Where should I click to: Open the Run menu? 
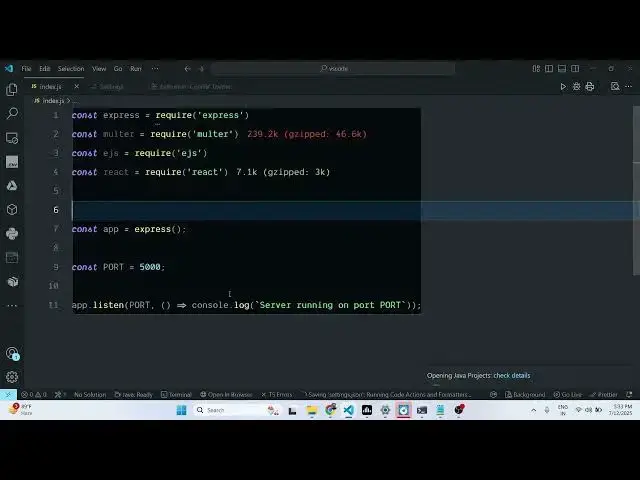point(136,69)
